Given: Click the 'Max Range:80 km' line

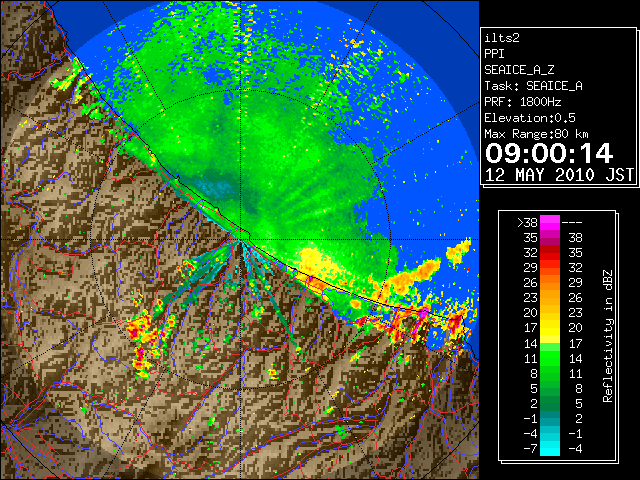Looking at the screenshot, I should coord(536,134).
